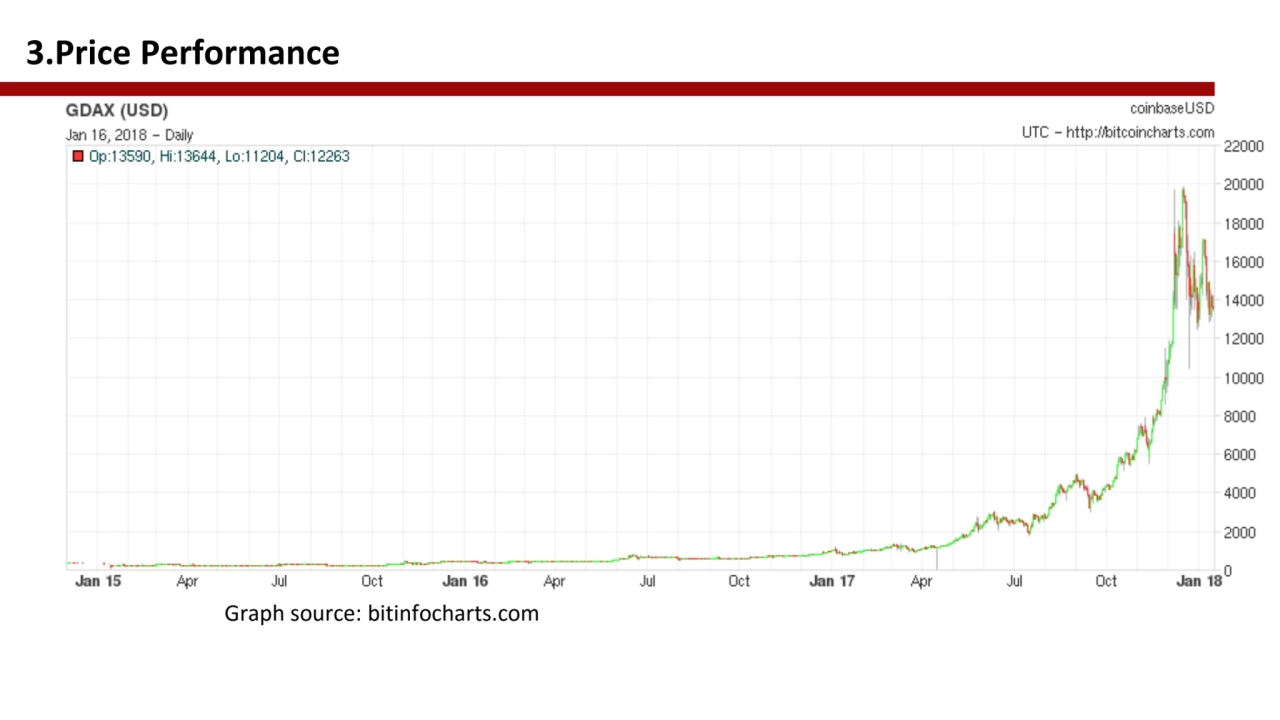Click the Jan 17 x-axis label

click(832, 581)
